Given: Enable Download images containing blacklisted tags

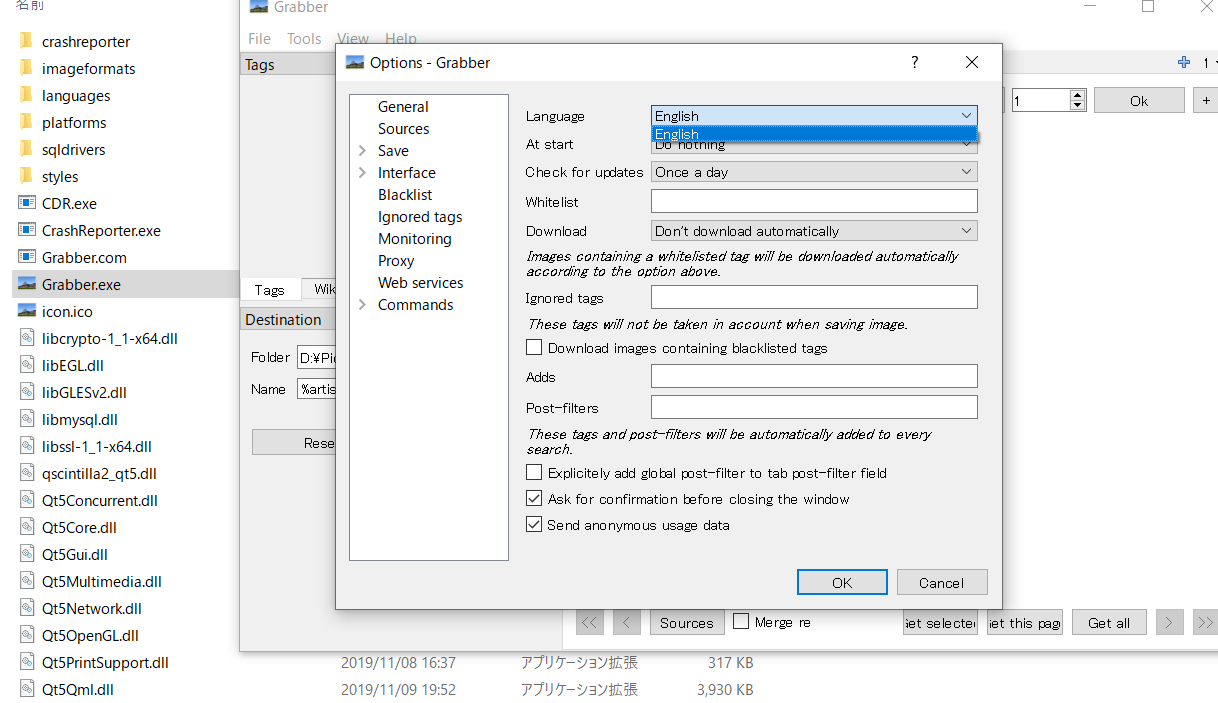Looking at the screenshot, I should click(x=534, y=348).
